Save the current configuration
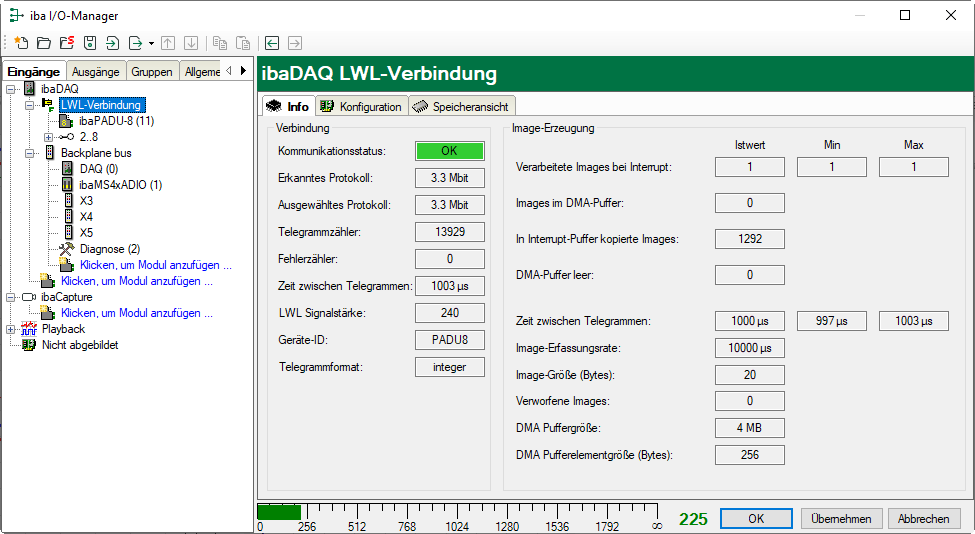Image resolution: width=975 pixels, height=534 pixels. (x=90, y=43)
